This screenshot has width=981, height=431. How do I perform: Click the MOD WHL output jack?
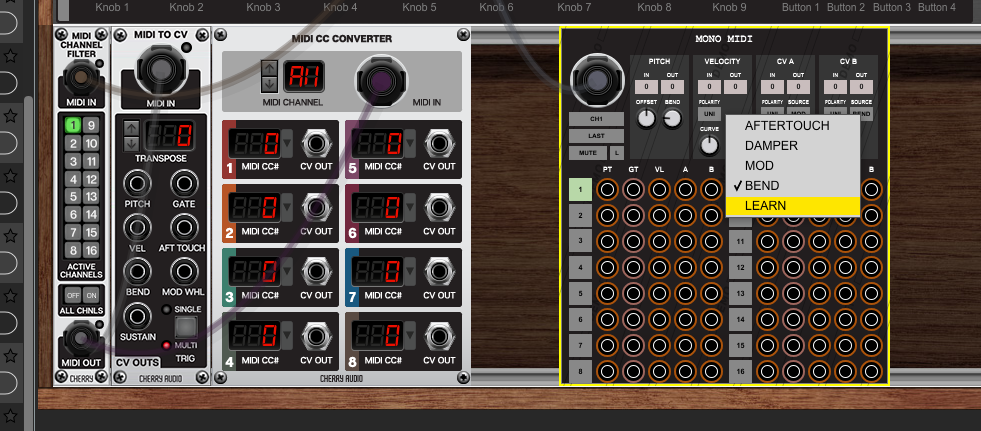(184, 271)
